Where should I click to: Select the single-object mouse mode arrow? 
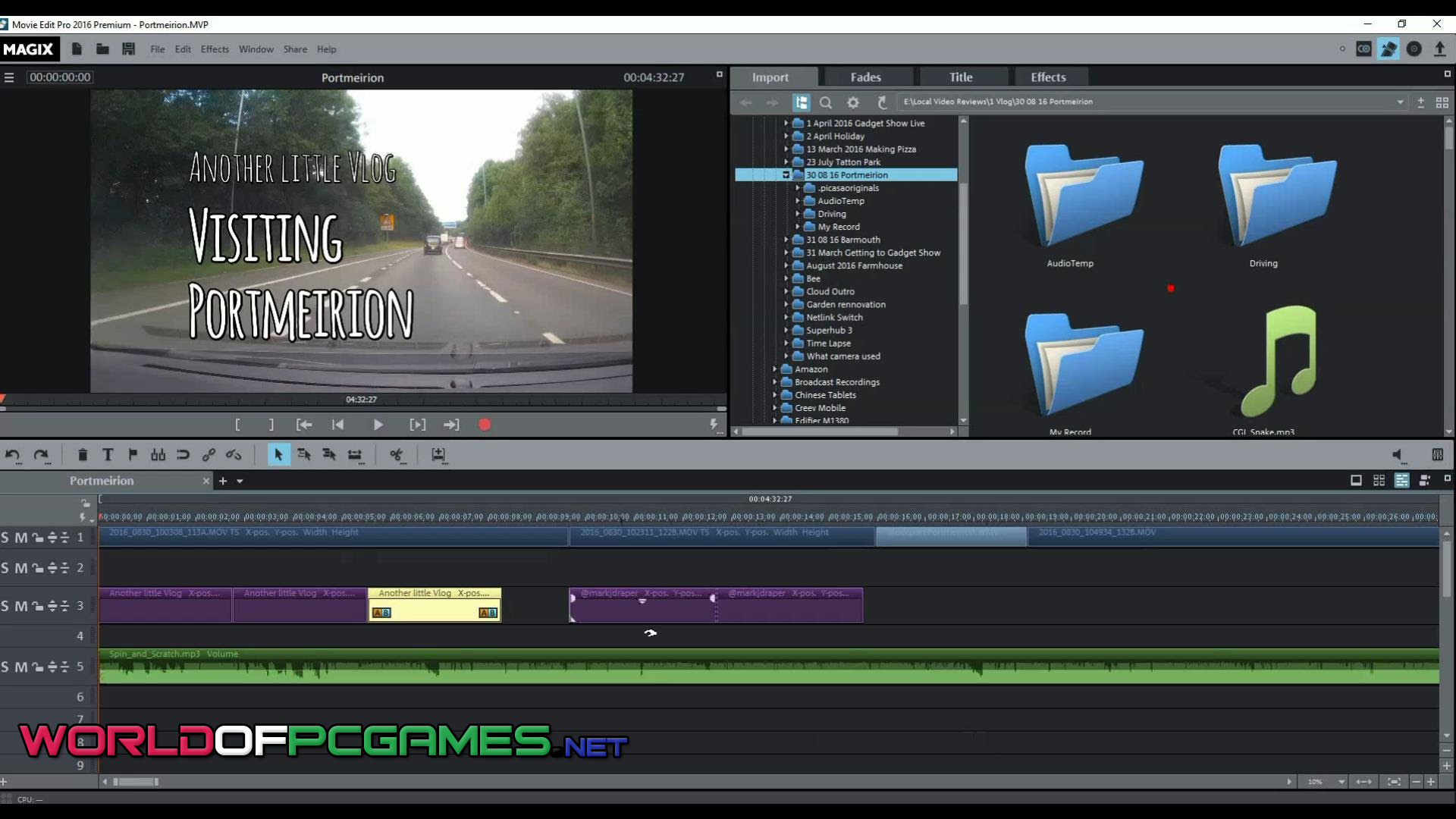(278, 455)
